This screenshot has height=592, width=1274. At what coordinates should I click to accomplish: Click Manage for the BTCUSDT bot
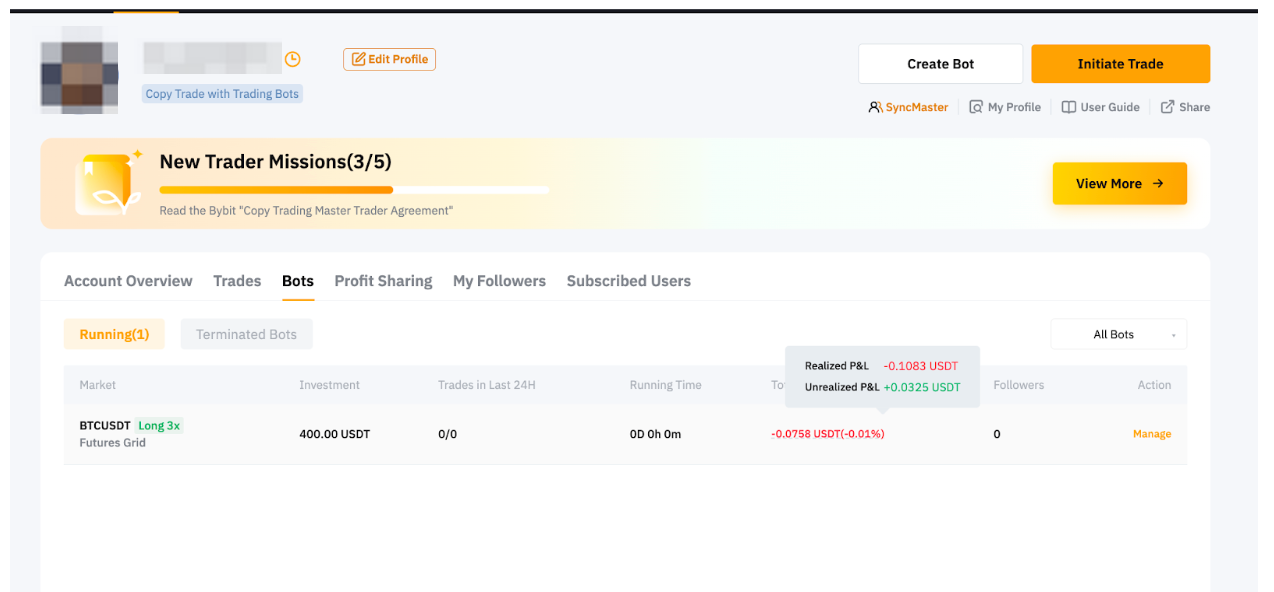click(x=1151, y=434)
